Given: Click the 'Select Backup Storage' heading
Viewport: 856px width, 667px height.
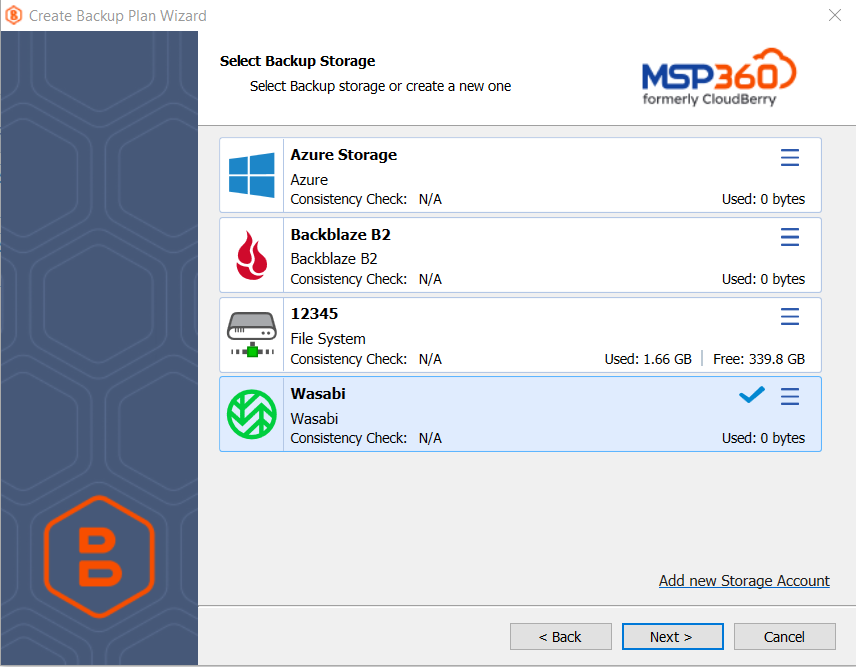Looking at the screenshot, I should (298, 61).
